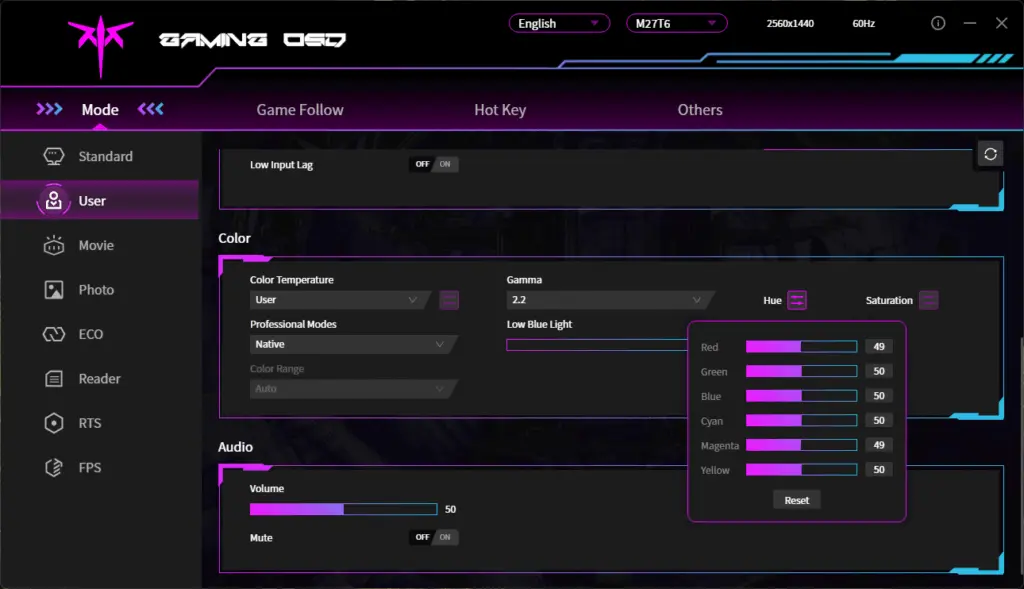
Task: Pick the Reader mode icon
Action: 54,379
